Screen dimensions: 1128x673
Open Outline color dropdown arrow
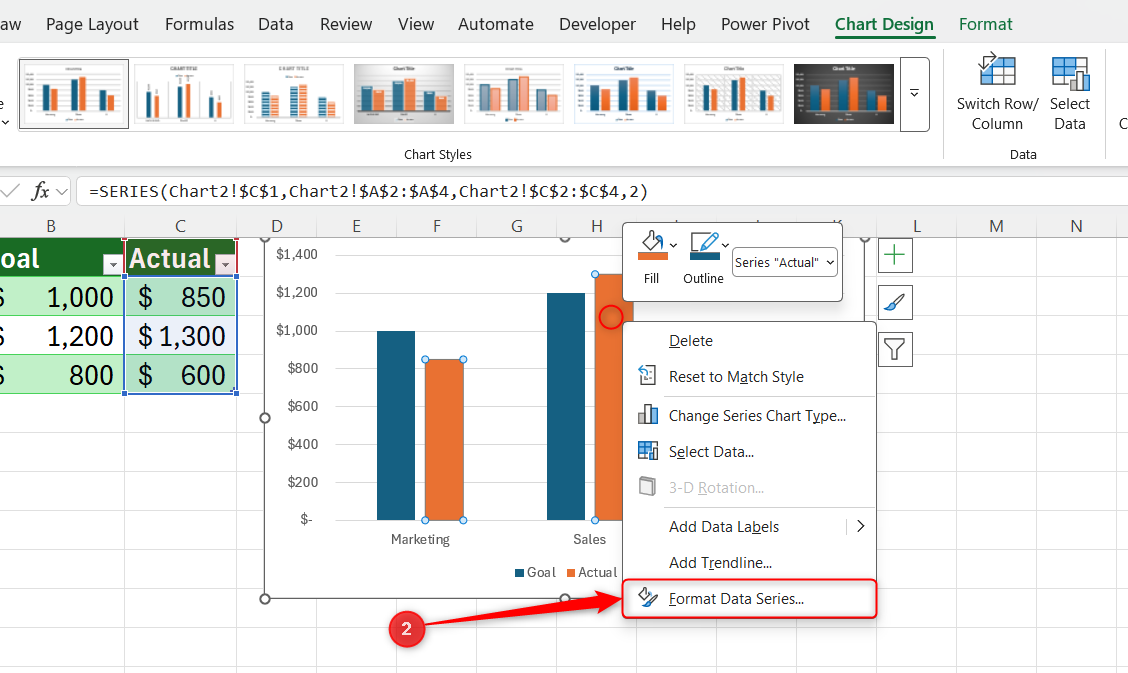pyautogui.click(x=725, y=245)
